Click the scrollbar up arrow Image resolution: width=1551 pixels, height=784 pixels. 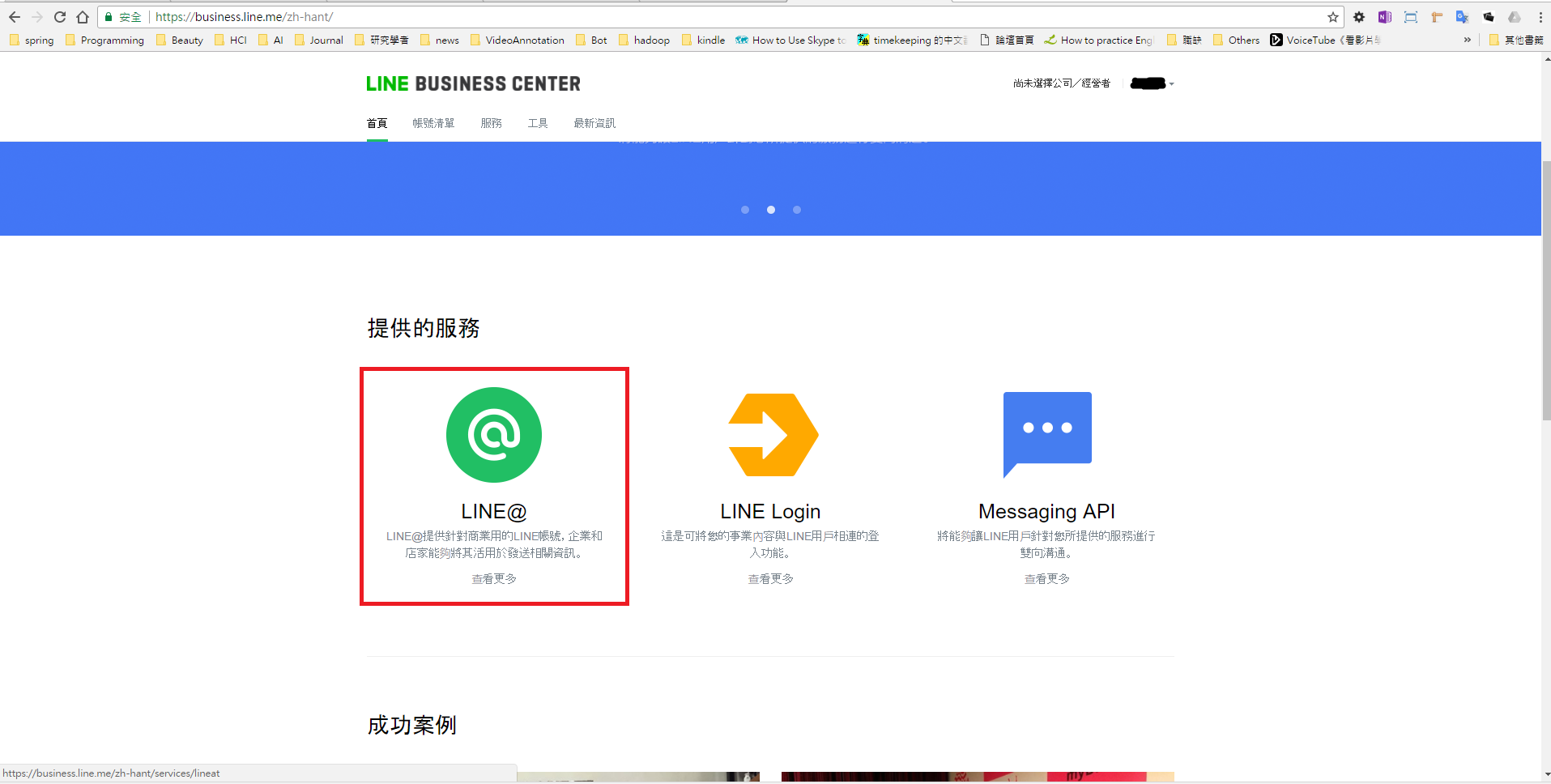coord(1546,59)
